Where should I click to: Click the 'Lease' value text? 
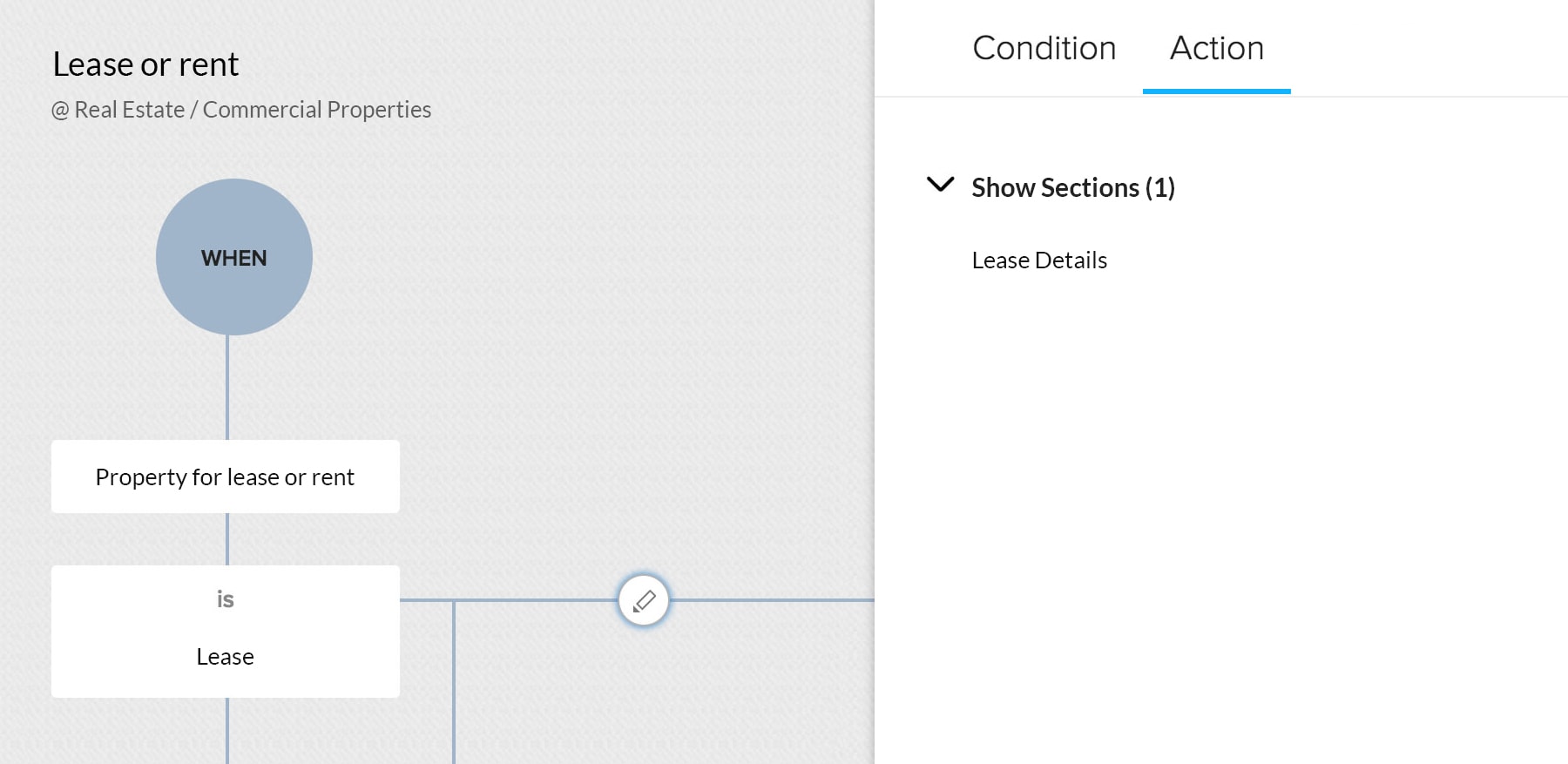(226, 657)
